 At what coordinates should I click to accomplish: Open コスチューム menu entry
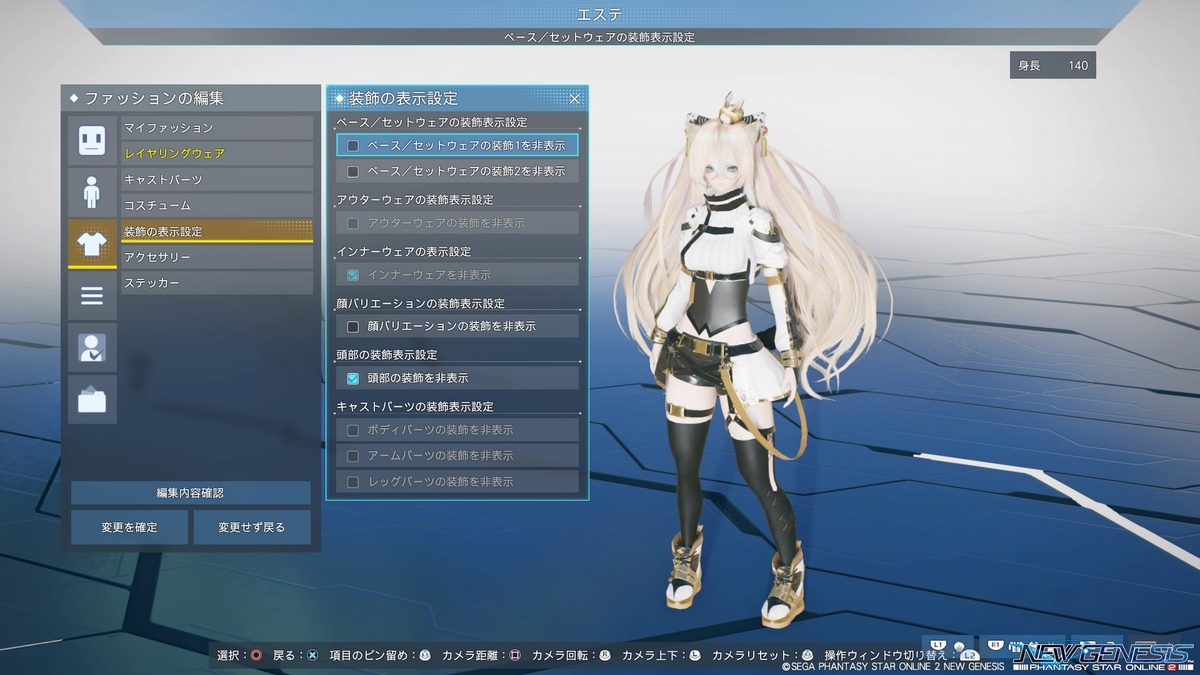coord(217,205)
